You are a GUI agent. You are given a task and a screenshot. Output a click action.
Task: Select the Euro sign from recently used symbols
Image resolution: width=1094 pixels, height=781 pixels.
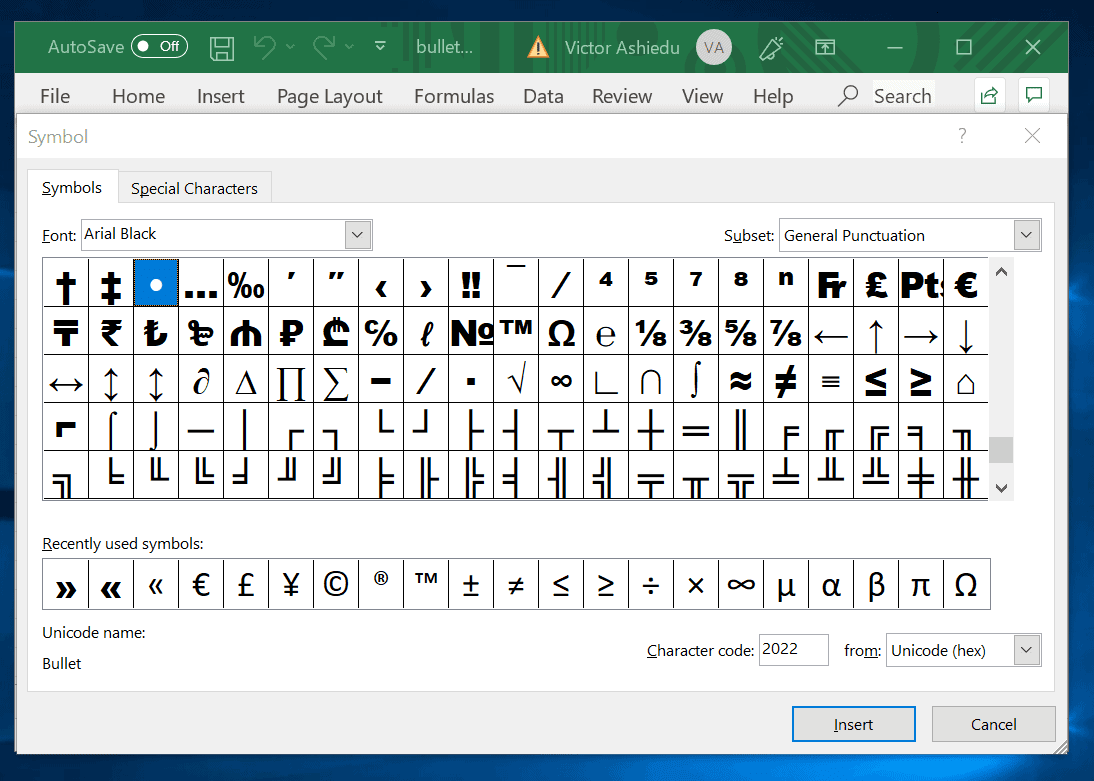(x=200, y=584)
